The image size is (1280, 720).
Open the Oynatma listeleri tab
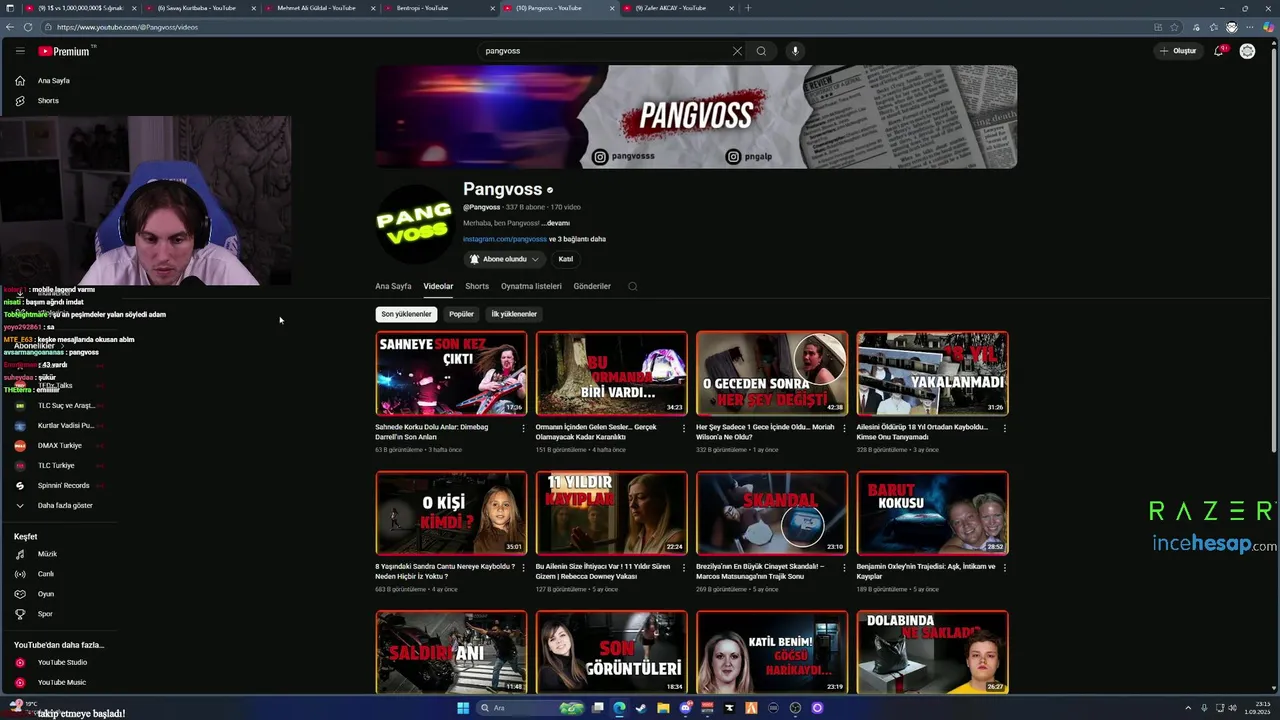click(531, 286)
